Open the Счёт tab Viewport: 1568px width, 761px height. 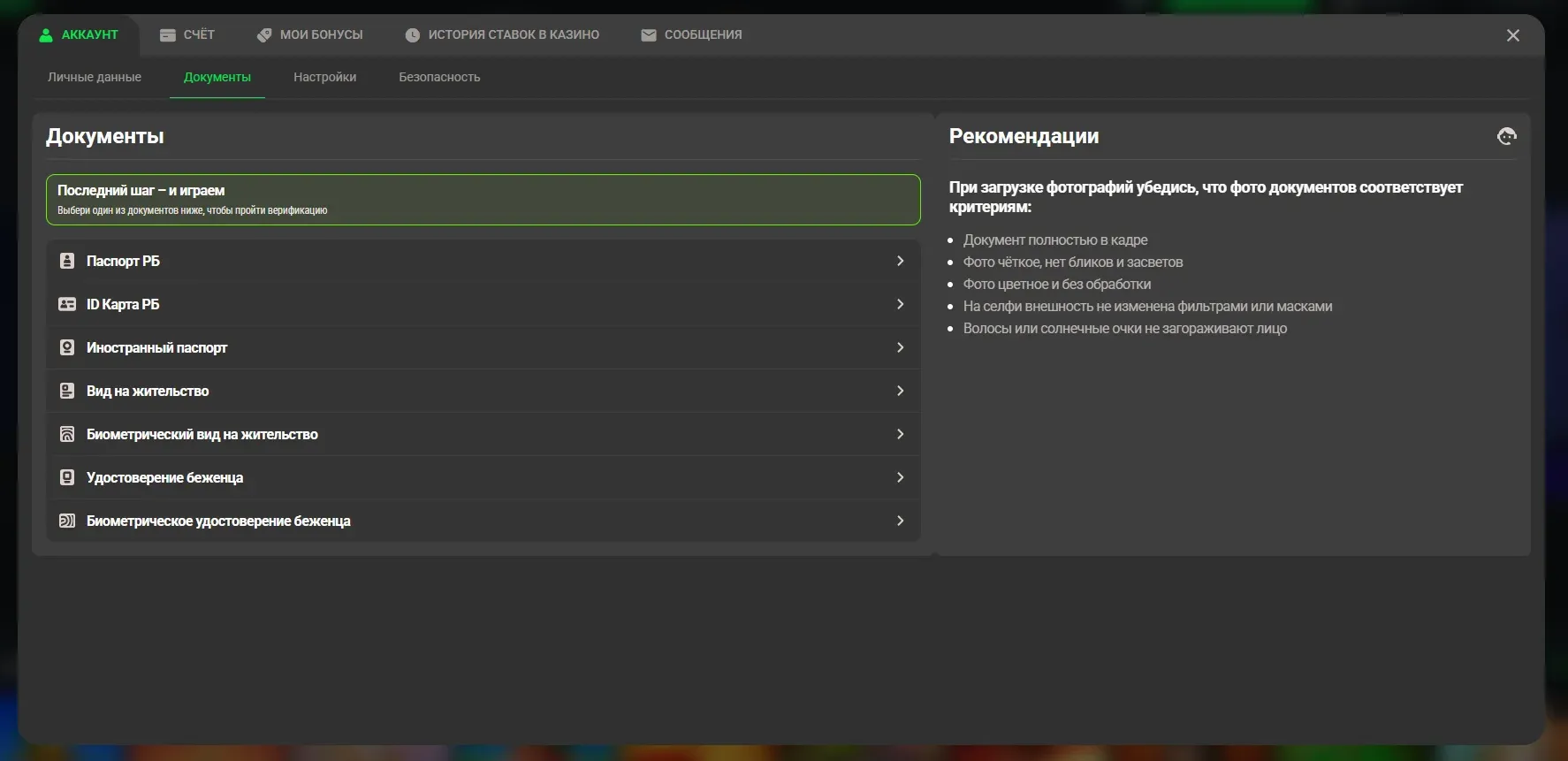click(x=187, y=35)
